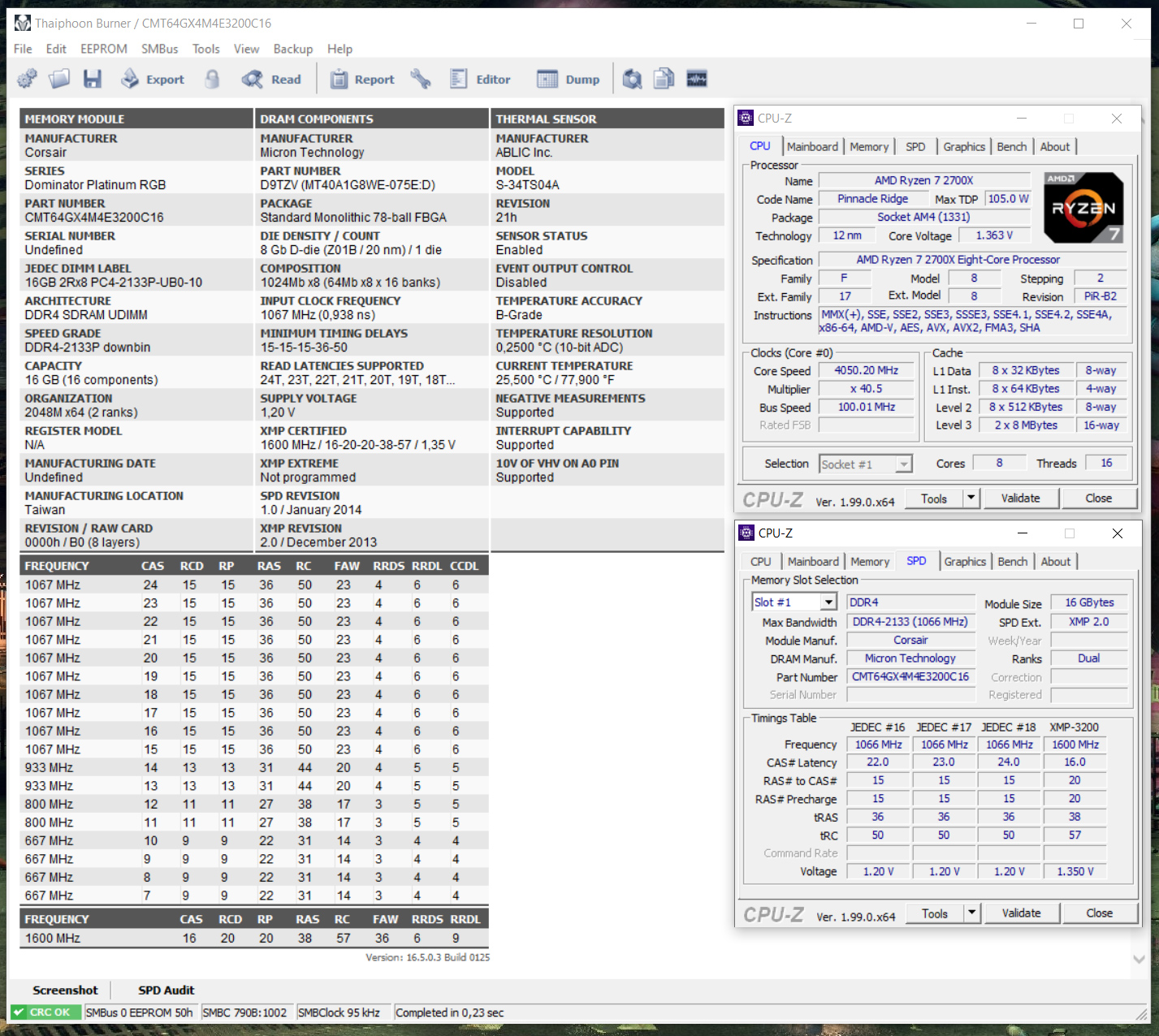Open the EEPROM menu

pos(104,49)
